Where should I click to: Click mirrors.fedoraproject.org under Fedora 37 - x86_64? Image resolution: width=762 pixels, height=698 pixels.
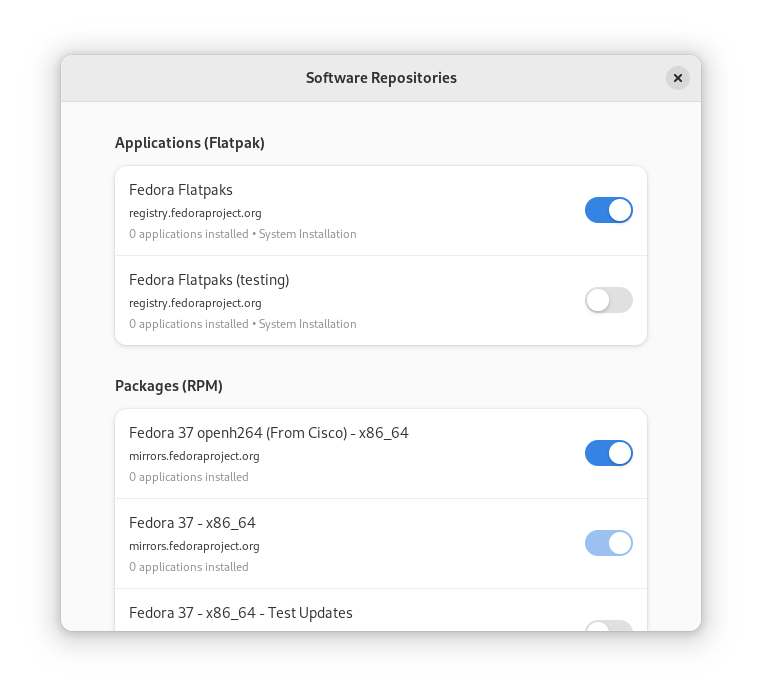click(194, 546)
